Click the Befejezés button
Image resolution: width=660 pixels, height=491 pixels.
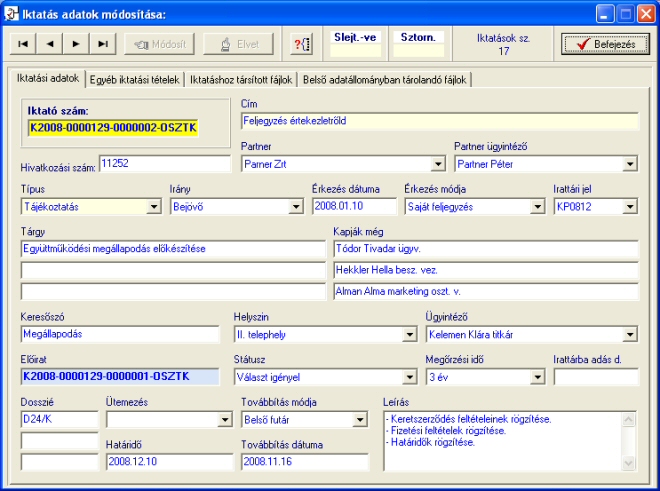point(605,44)
